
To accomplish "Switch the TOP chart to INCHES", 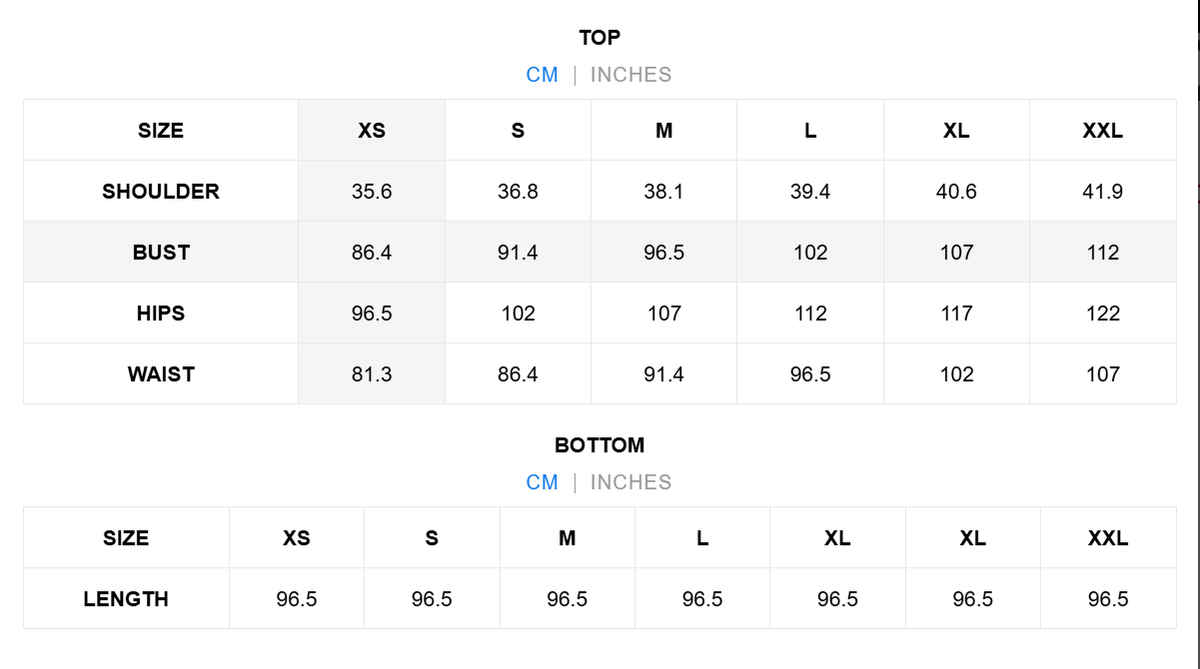I will 630,75.
